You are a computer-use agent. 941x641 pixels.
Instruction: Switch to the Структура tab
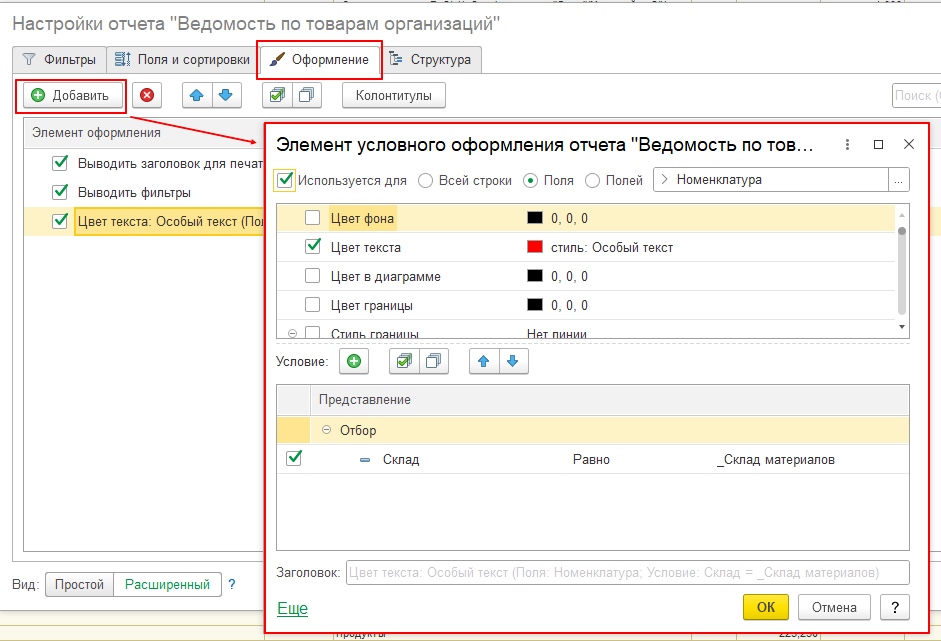(x=430, y=60)
